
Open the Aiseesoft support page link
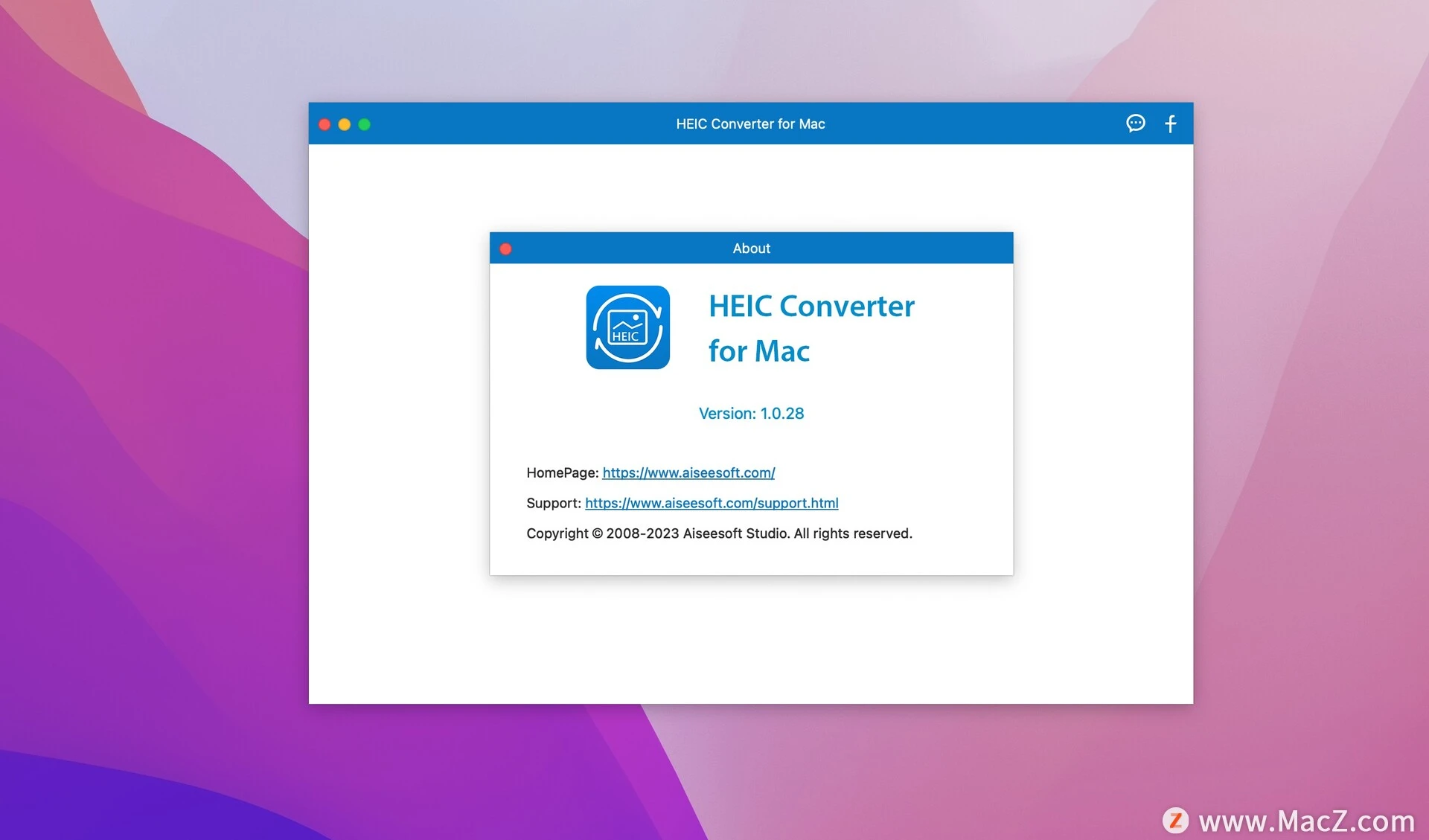pyautogui.click(x=712, y=503)
